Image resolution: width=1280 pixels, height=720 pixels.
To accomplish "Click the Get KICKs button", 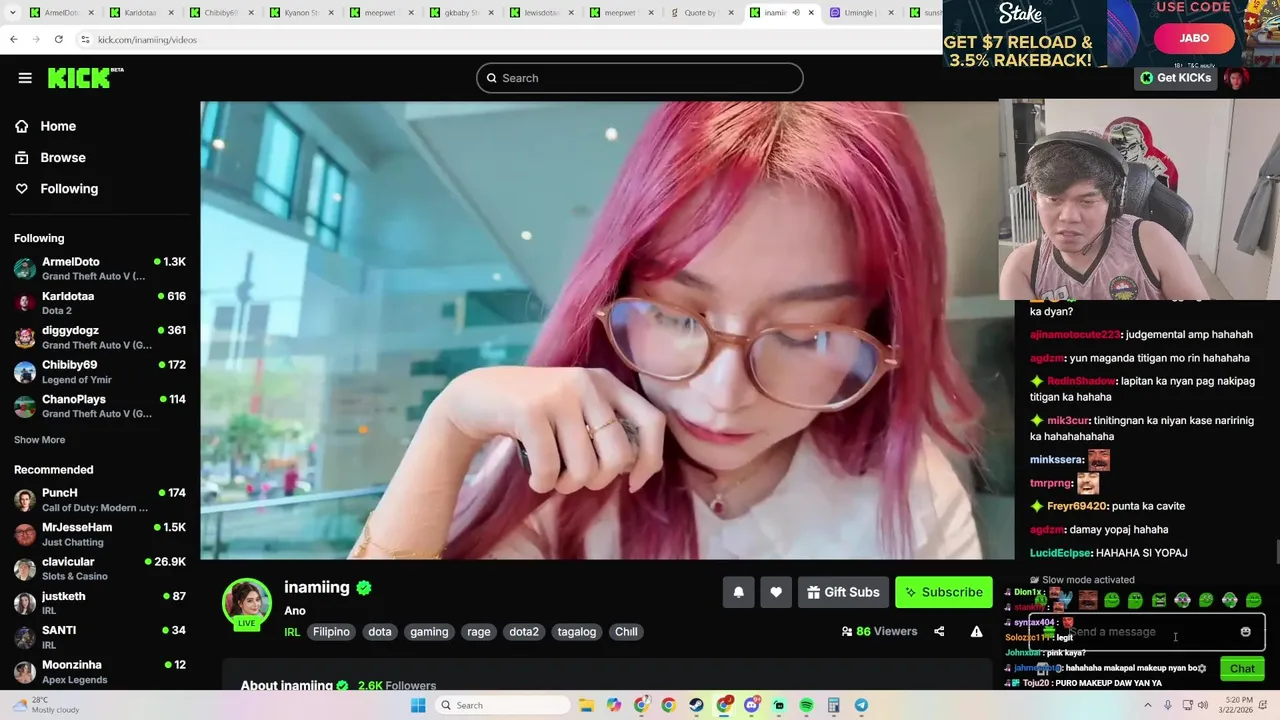I will pyautogui.click(x=1177, y=78).
